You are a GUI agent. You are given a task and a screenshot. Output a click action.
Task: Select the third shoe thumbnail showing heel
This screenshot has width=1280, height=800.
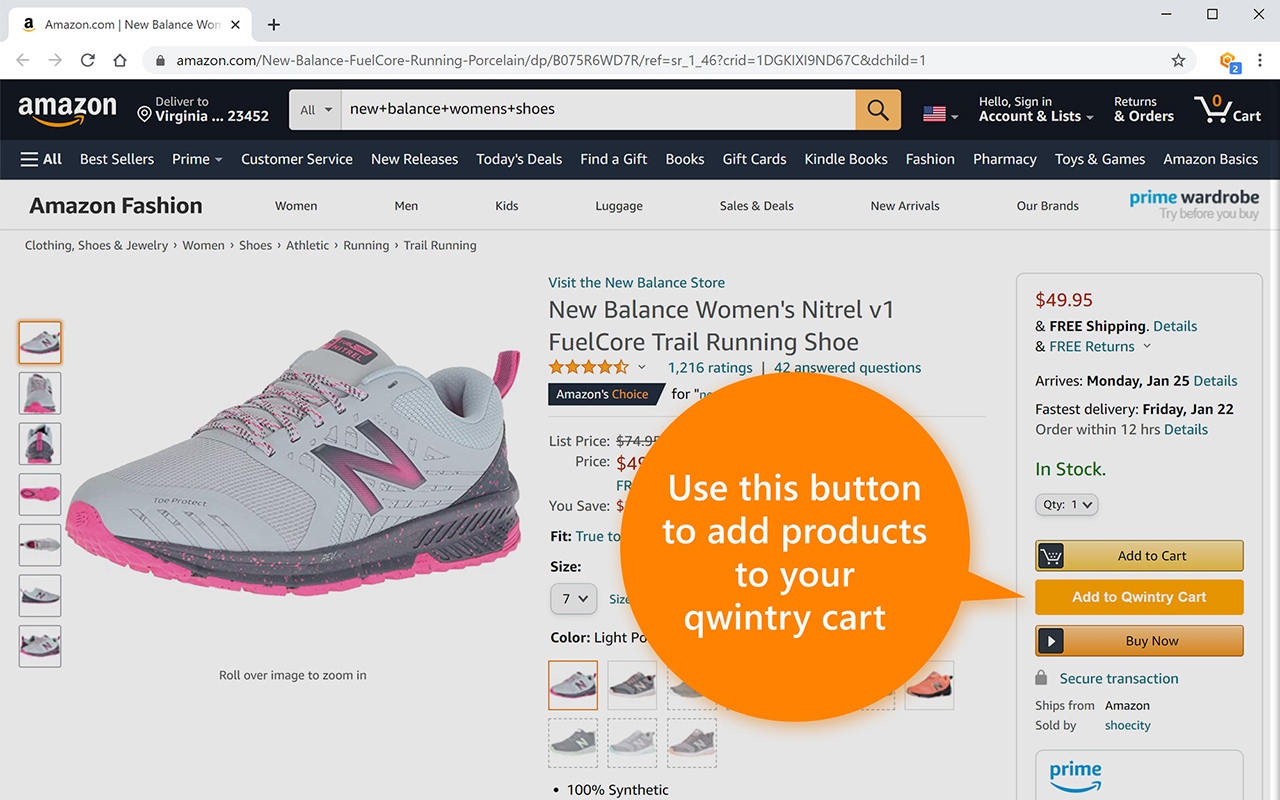click(40, 444)
